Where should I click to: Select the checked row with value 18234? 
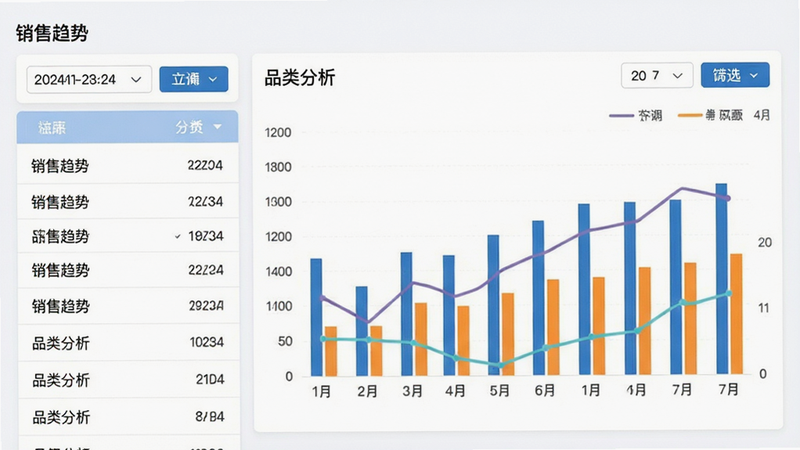(x=128, y=236)
